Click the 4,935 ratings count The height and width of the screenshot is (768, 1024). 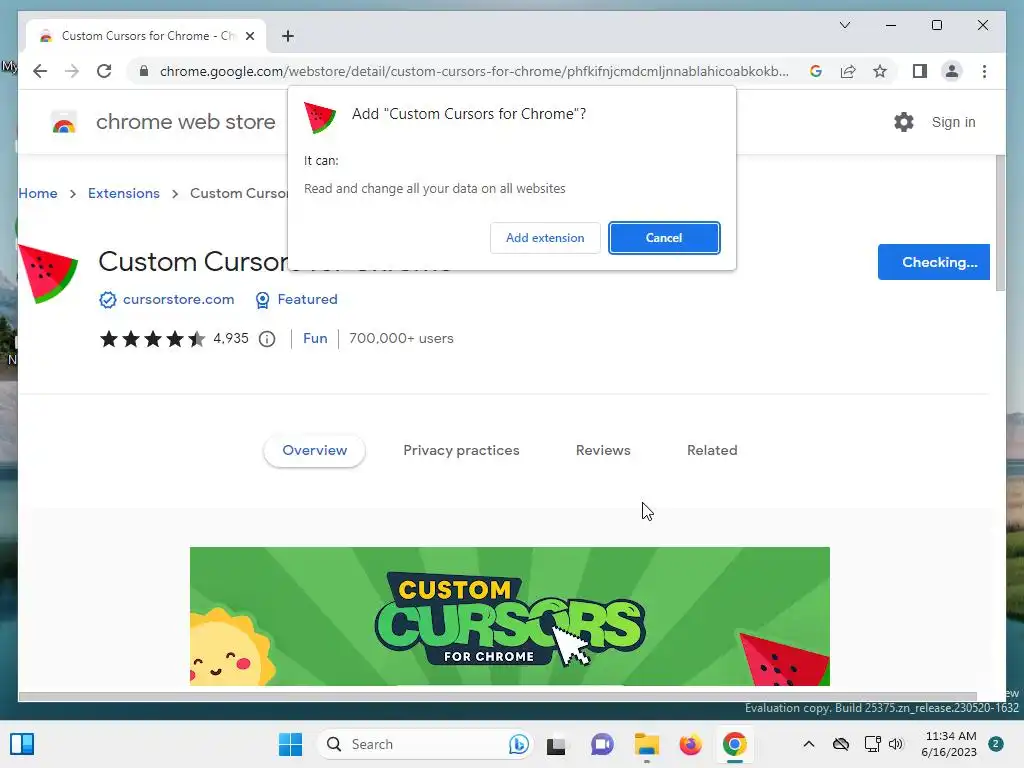[x=231, y=338]
